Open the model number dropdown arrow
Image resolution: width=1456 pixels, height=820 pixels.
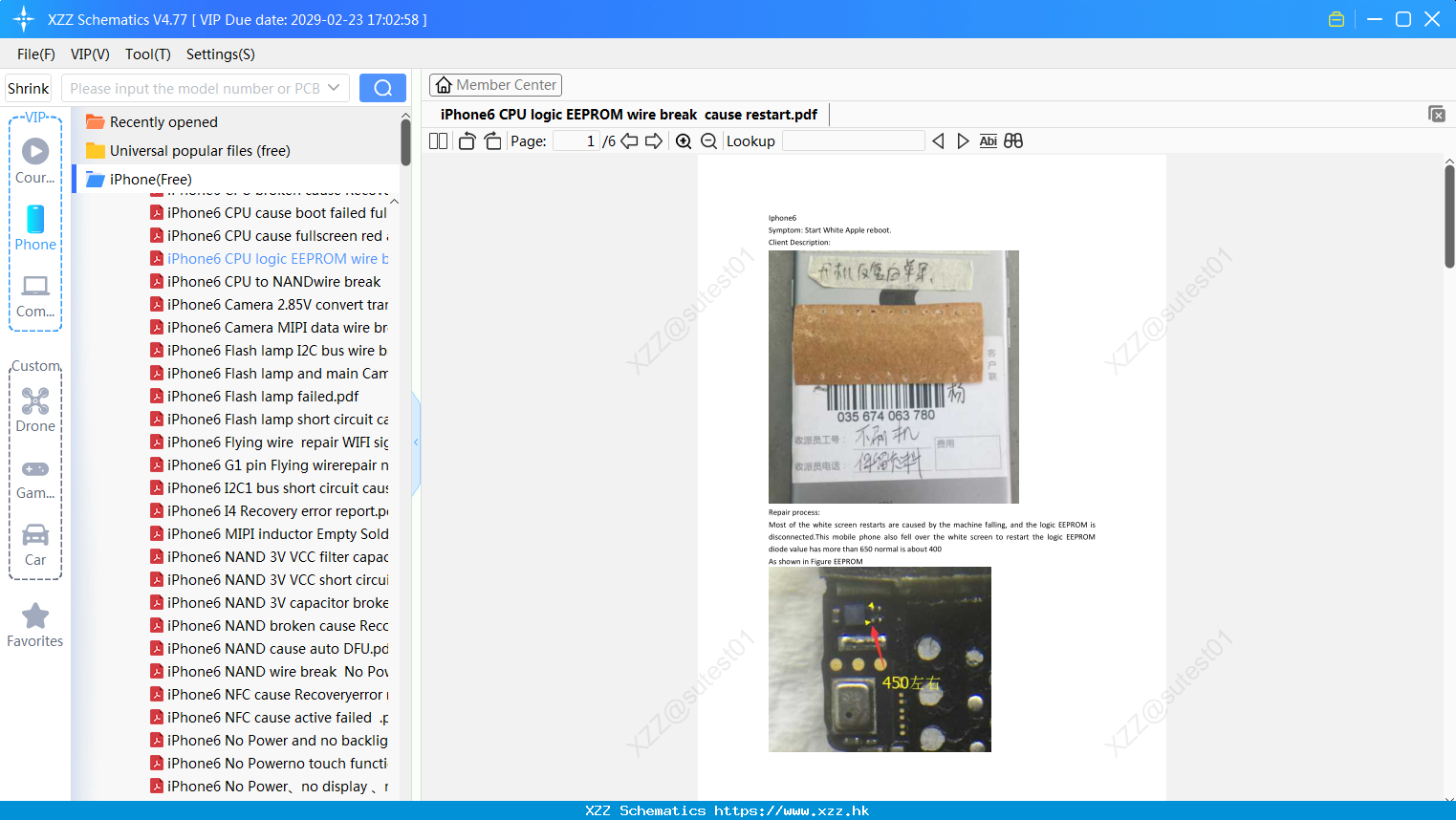[334, 88]
